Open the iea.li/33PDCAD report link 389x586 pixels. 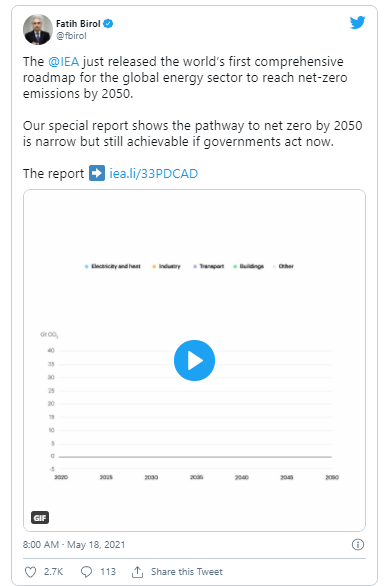[154, 173]
